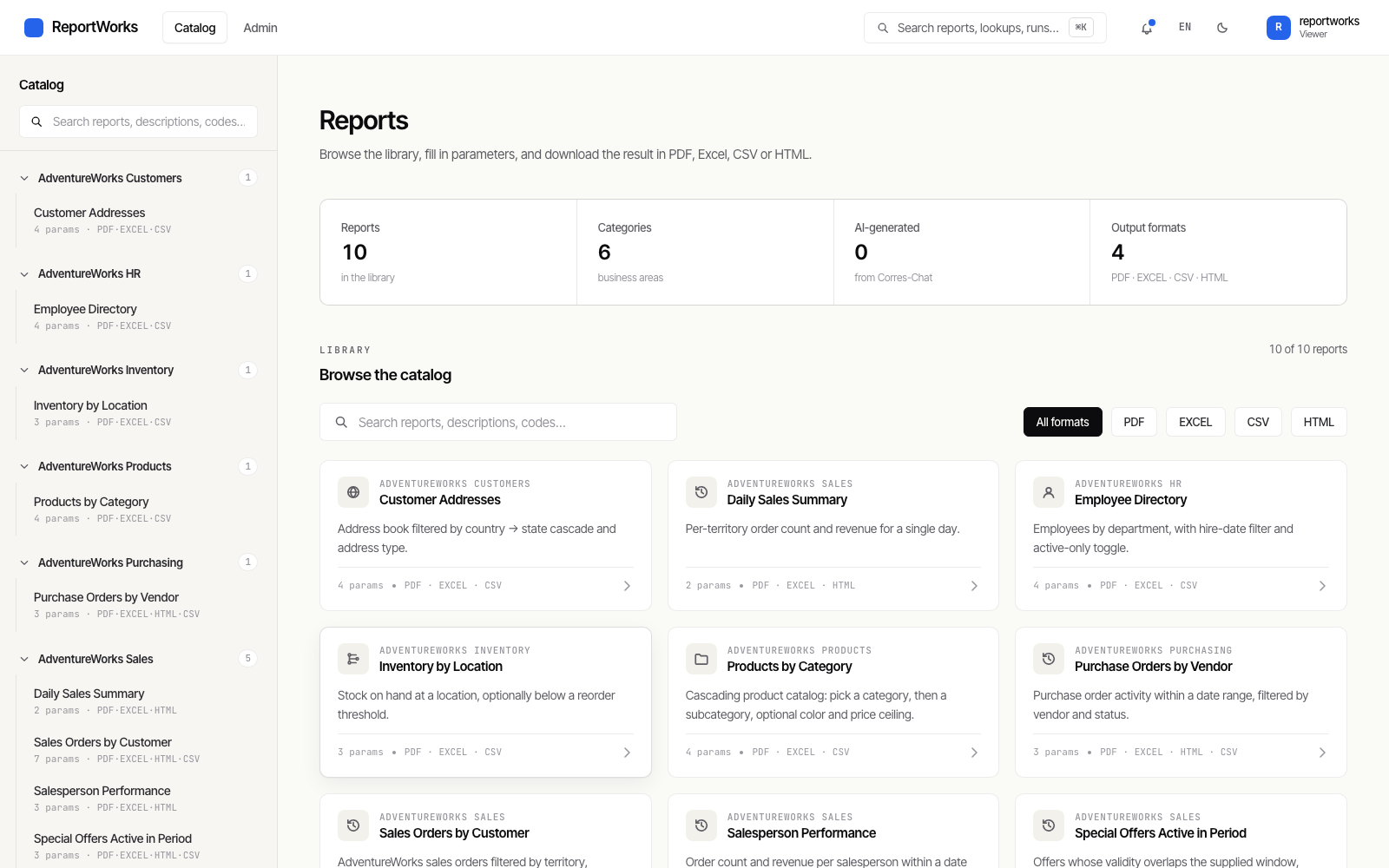Click the folder icon on Products by Category card
Viewport: 1389px width, 868px height.
tap(701, 659)
